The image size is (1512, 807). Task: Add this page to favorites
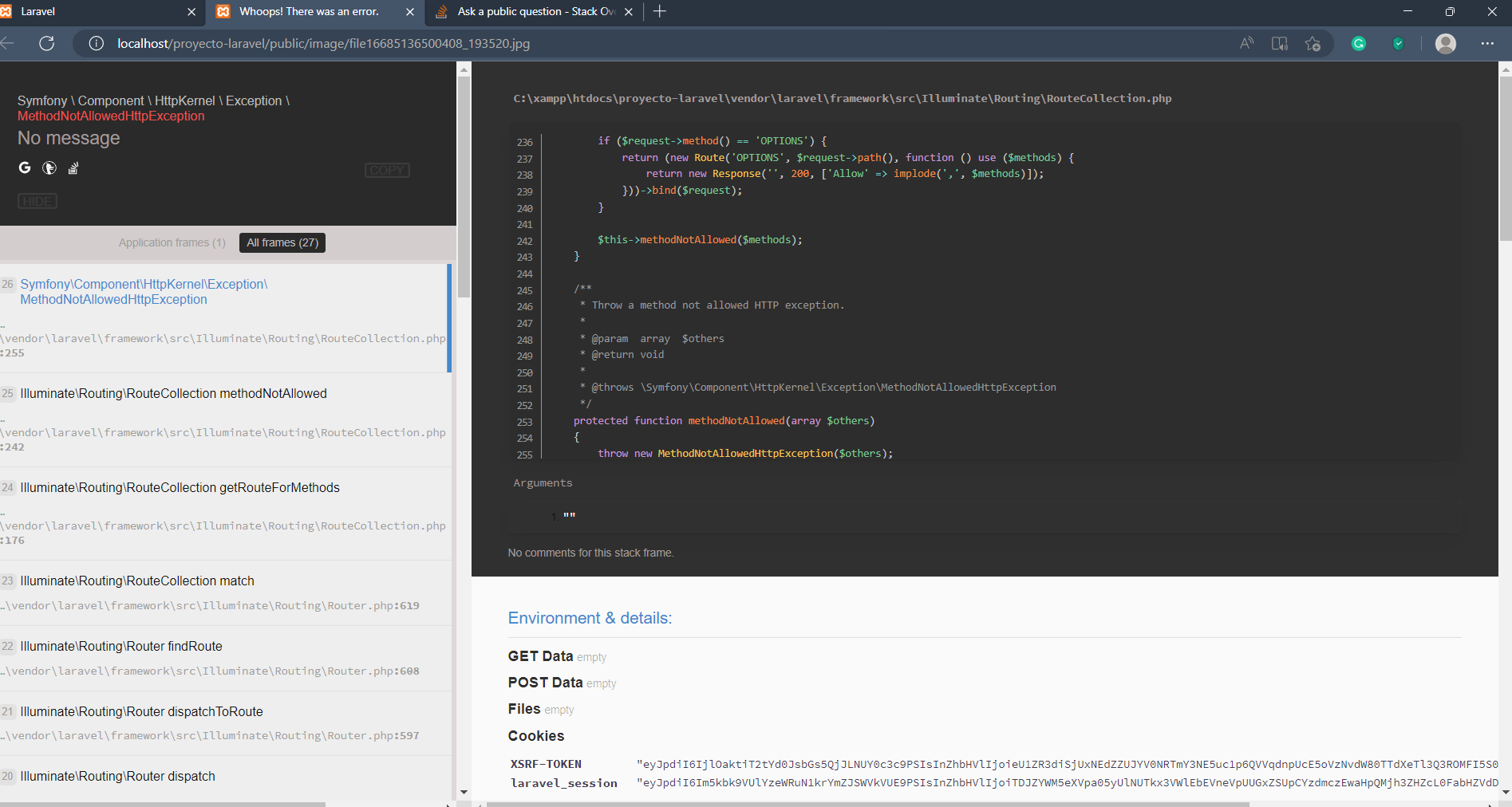coord(1313,43)
